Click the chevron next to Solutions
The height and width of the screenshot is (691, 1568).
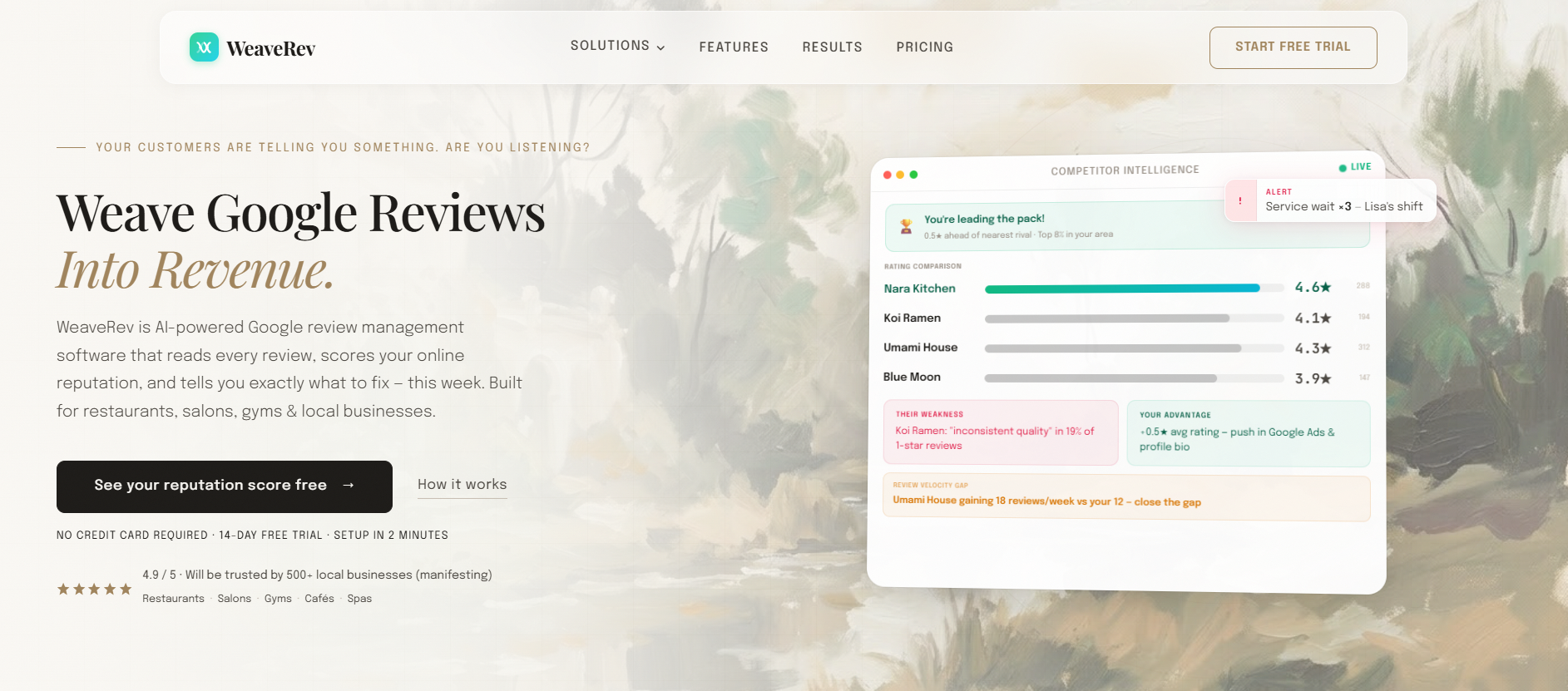(660, 48)
